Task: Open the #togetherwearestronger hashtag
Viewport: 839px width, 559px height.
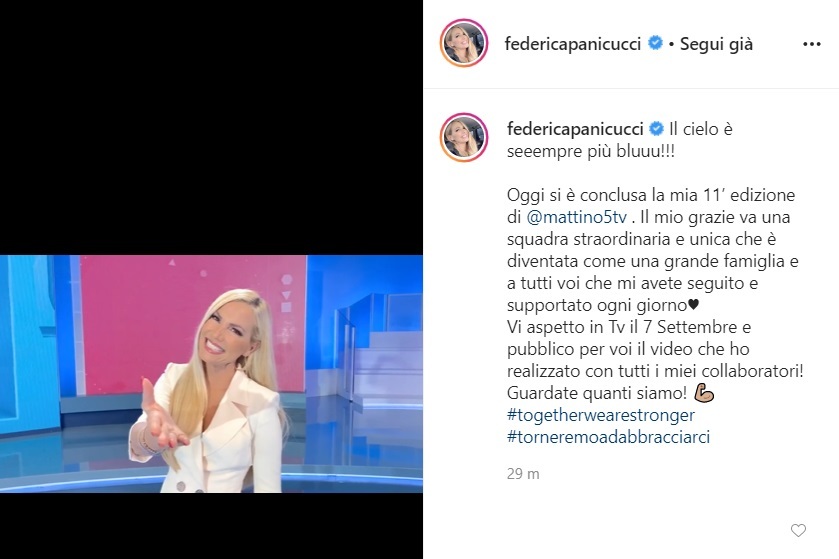Action: 600,415
